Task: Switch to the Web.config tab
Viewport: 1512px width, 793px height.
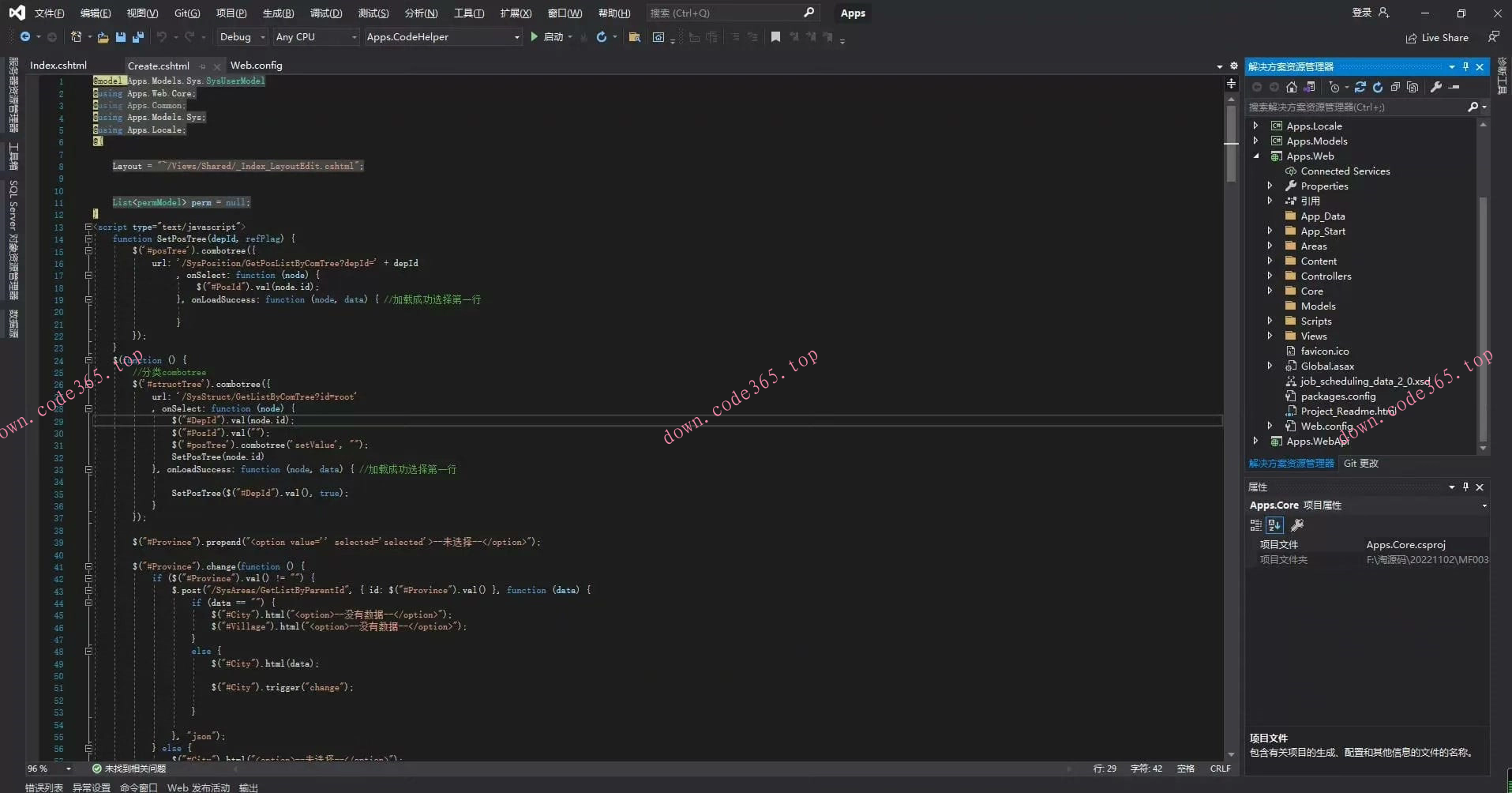Action: pos(256,66)
